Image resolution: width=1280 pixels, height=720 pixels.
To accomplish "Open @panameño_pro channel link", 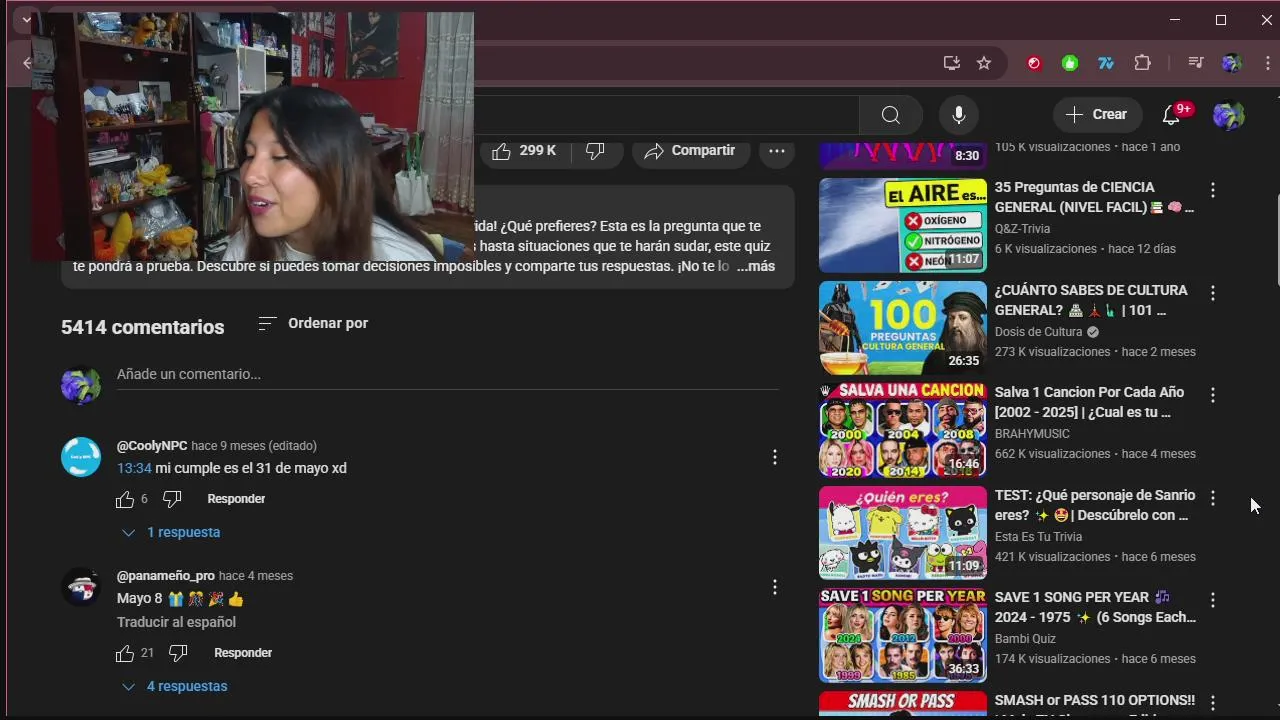I will pos(166,576).
